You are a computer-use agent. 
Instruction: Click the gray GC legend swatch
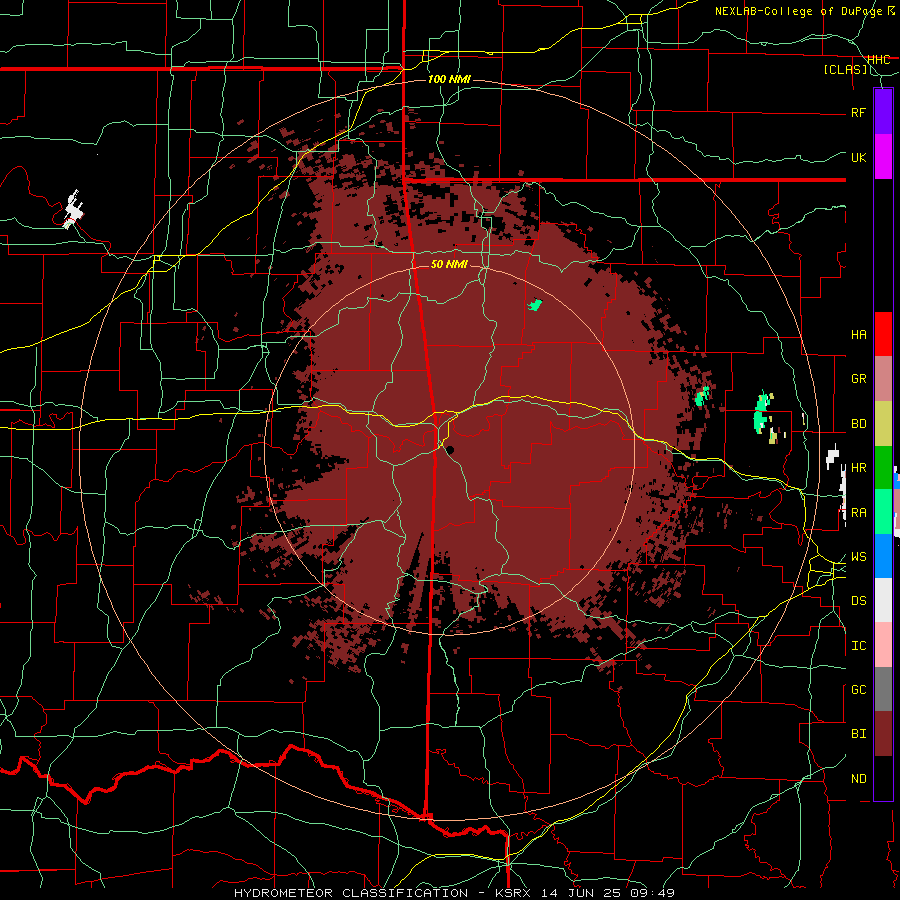883,689
